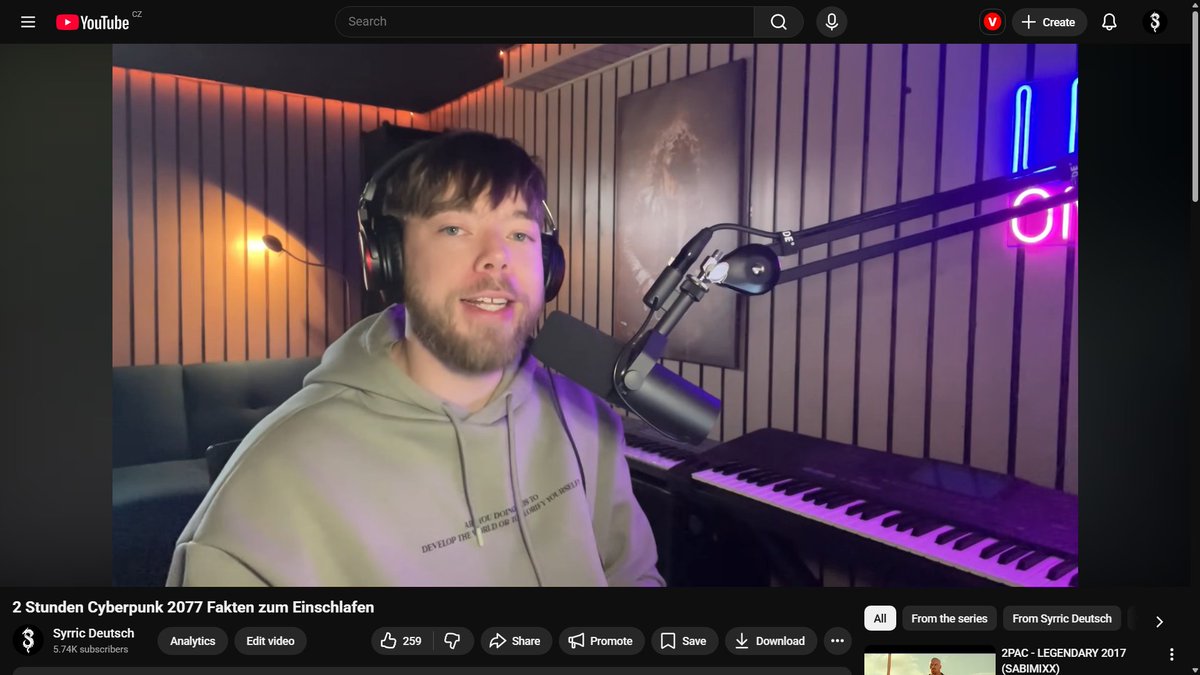
Task: Enable the 'From the series' filter
Action: pyautogui.click(x=948, y=618)
